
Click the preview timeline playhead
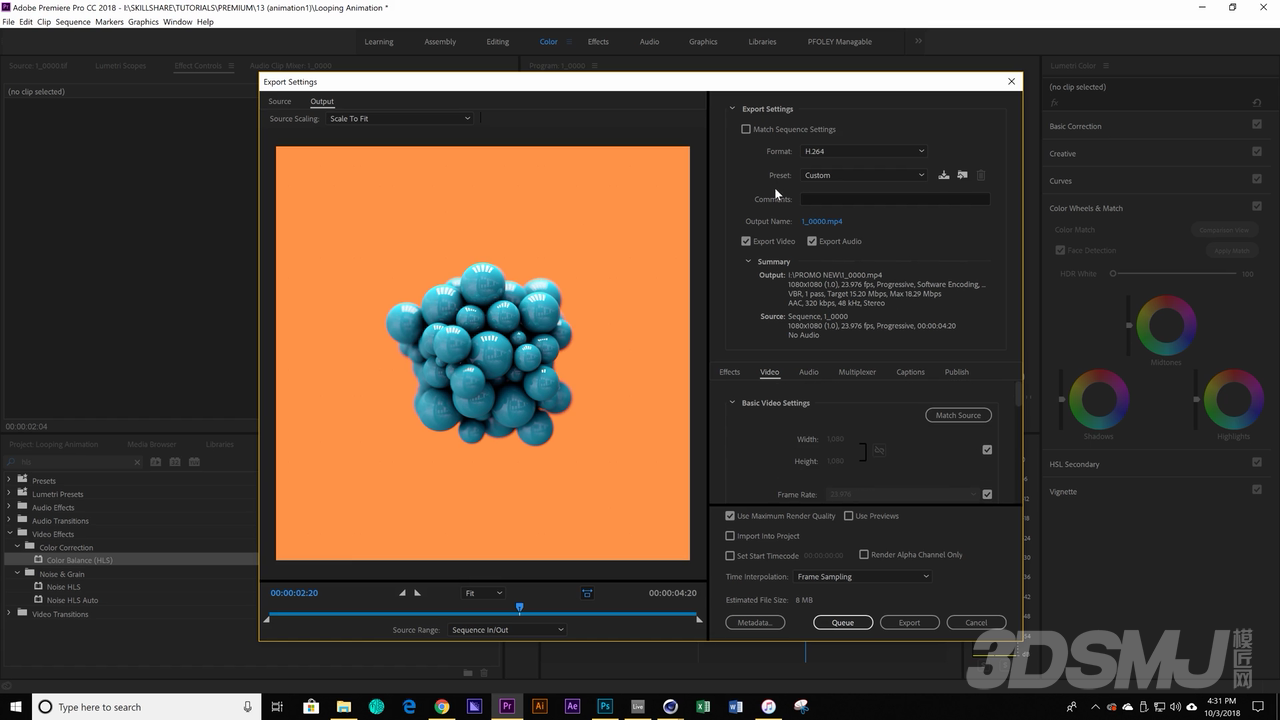(x=519, y=608)
